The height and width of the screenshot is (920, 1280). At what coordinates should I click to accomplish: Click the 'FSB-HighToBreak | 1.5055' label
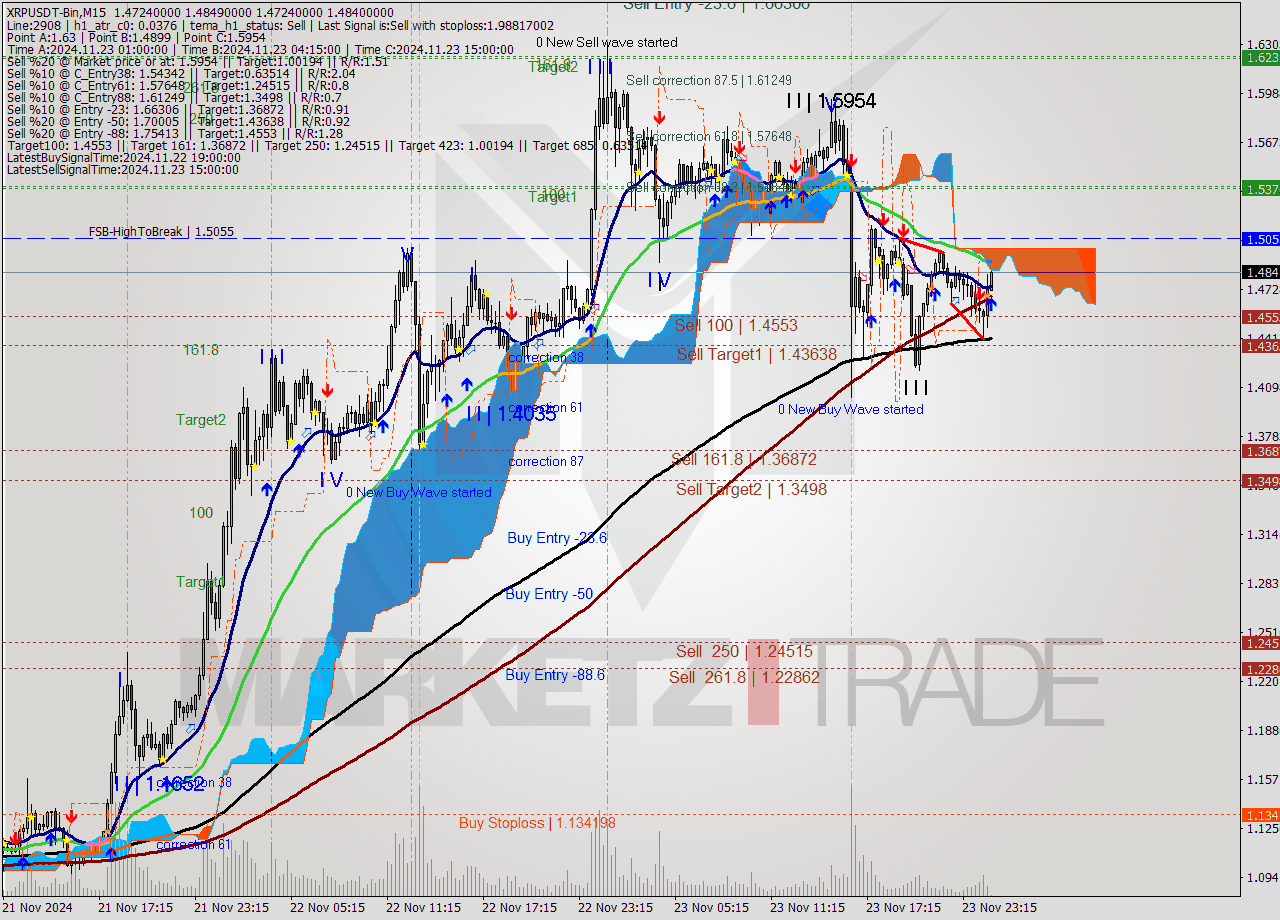tap(161, 231)
